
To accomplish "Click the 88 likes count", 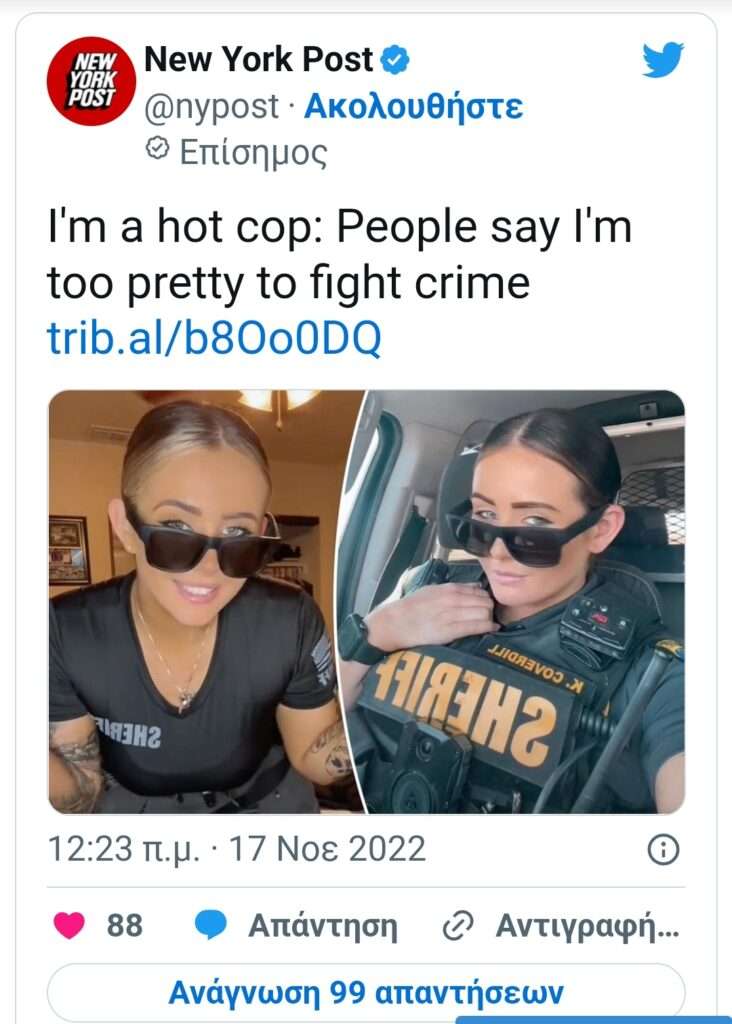I will (x=125, y=925).
